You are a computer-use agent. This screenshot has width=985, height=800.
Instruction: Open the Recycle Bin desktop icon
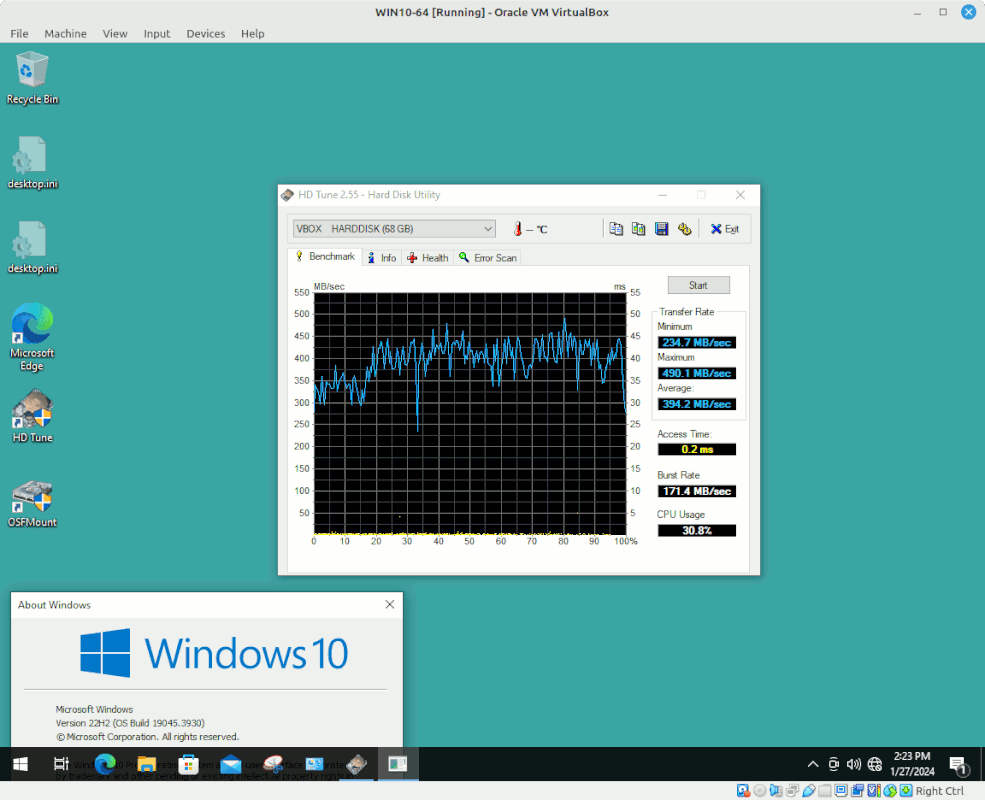(32, 78)
